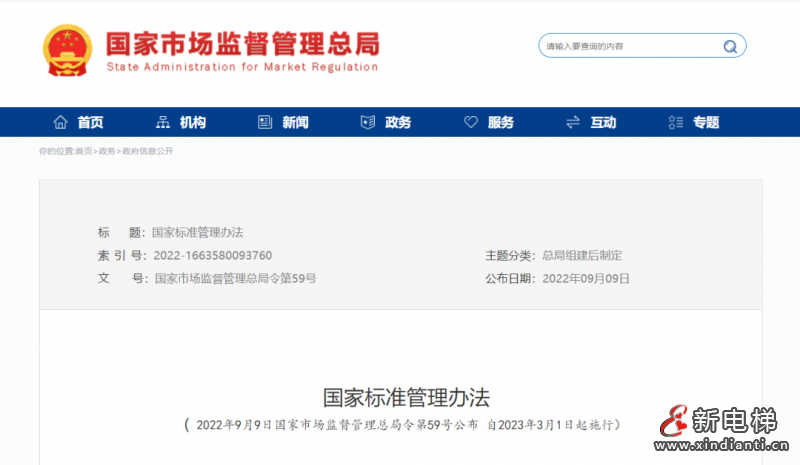Click the heart icon beside 服务
Viewport: 800px width, 465px height.
coord(471,122)
